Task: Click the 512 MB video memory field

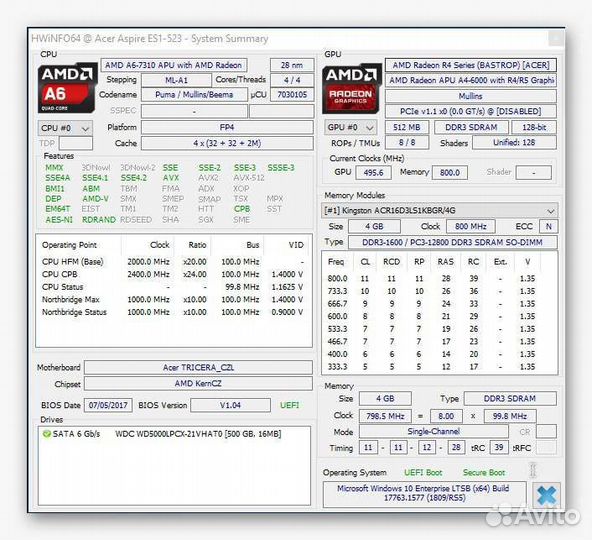Action: (x=407, y=127)
